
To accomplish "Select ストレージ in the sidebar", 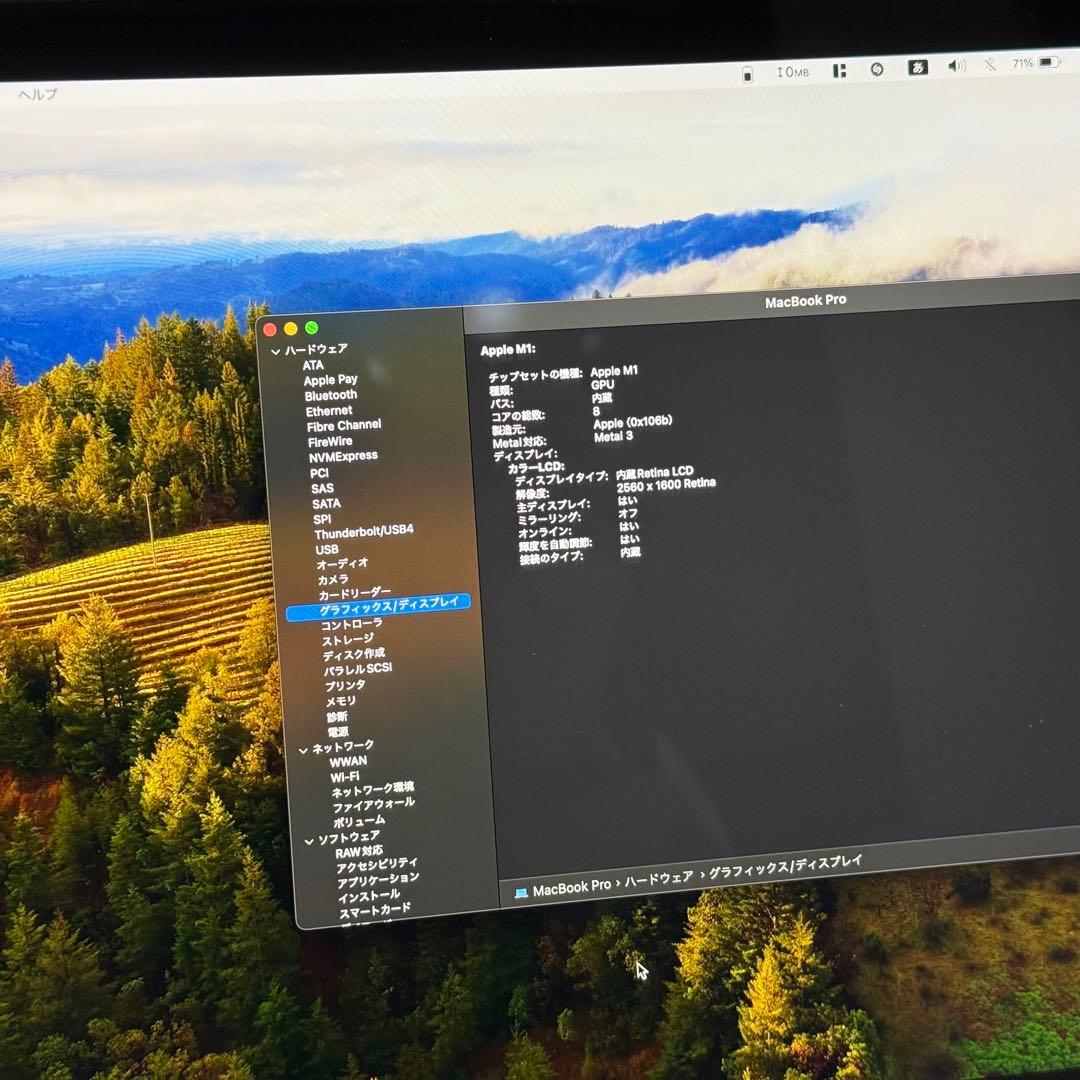I will 348,640.
